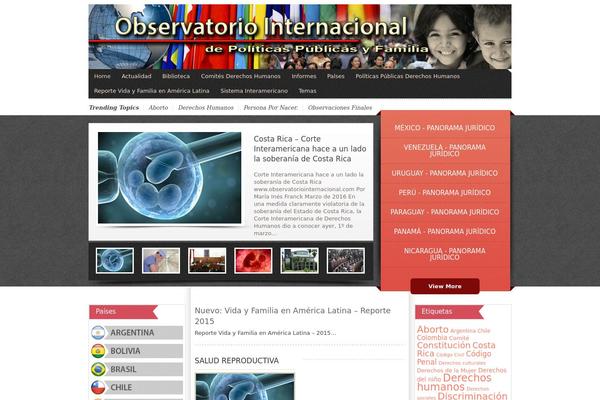This screenshot has height=400, width=600.
Task: Click the Argentina flag icon
Action: tap(98, 333)
